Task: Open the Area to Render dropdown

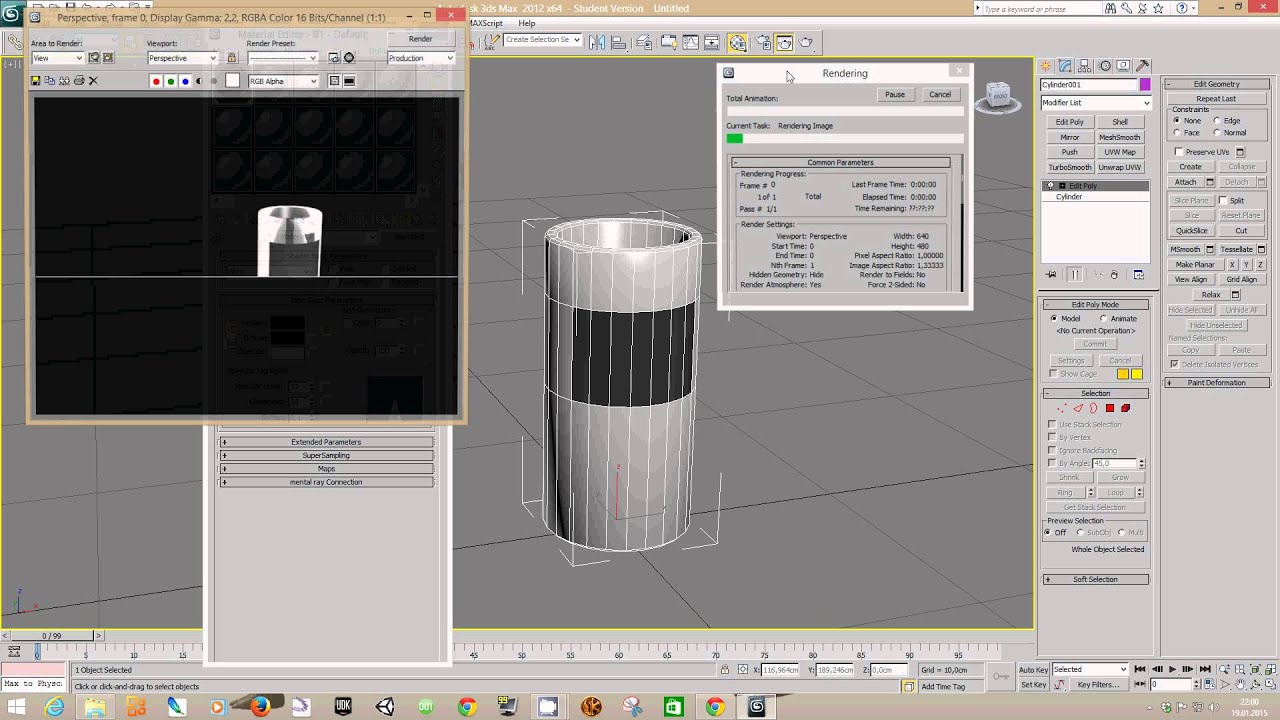Action: coord(57,58)
